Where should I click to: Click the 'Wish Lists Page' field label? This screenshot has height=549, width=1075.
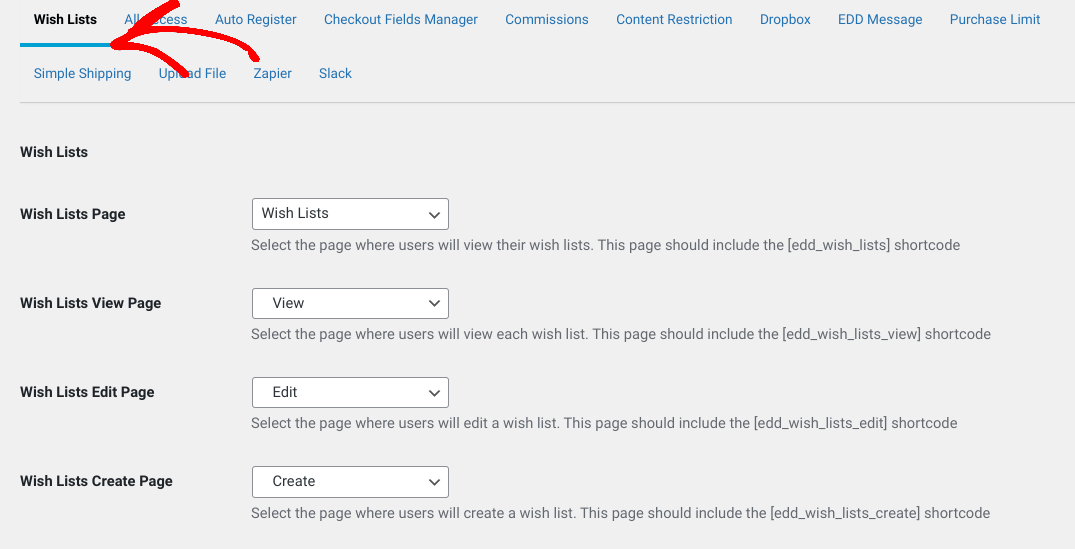73,214
